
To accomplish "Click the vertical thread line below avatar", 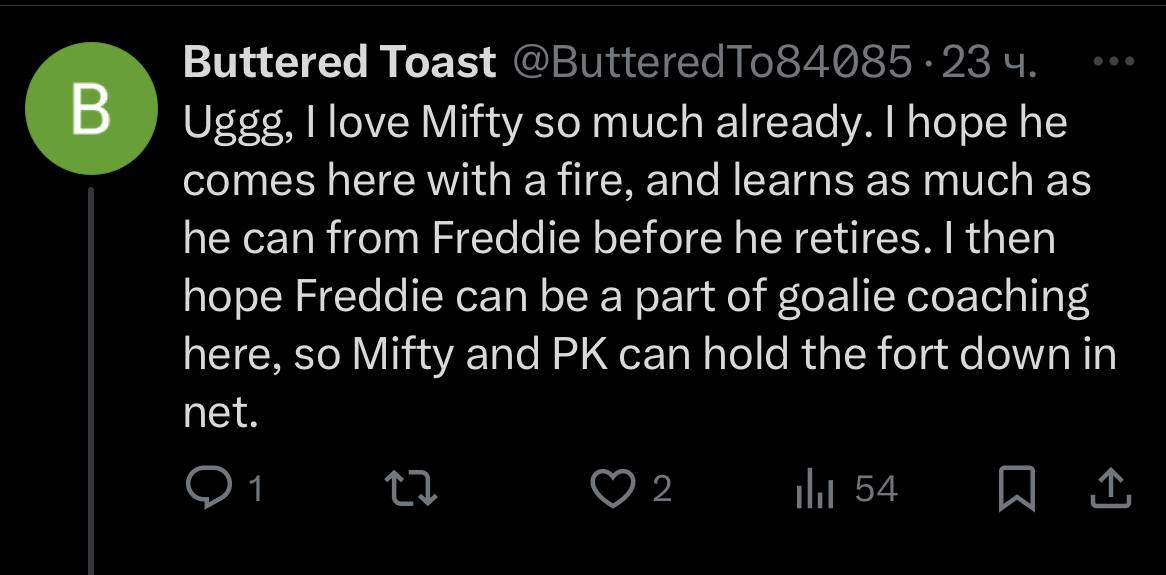I will (x=91, y=380).
